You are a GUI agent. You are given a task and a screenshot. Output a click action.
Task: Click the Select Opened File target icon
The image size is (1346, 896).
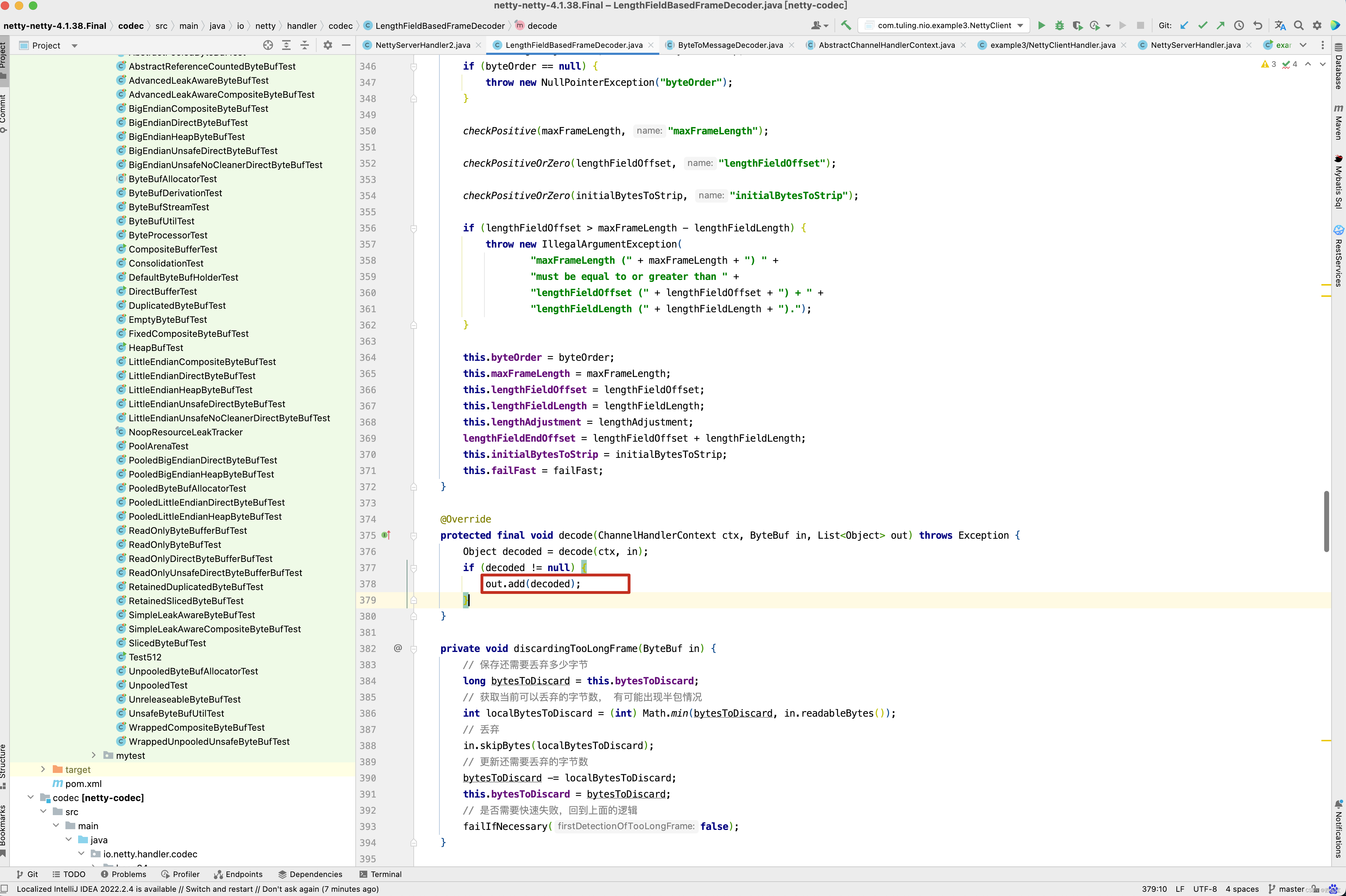[267, 45]
